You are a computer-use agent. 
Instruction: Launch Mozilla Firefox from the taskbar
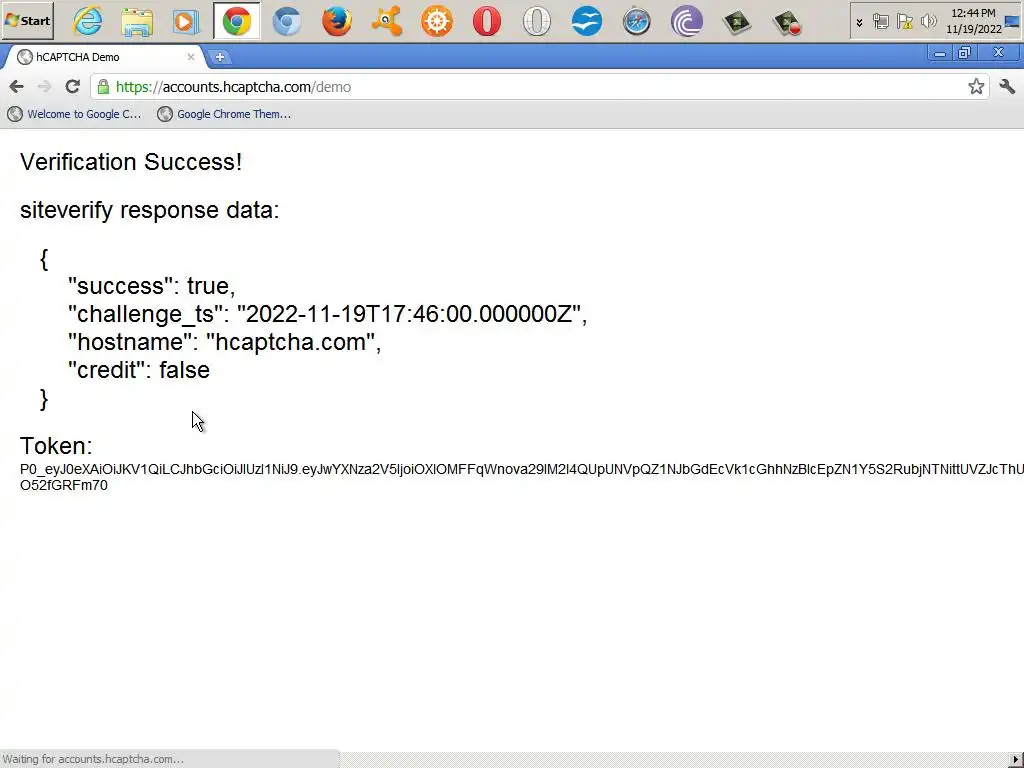(x=337, y=22)
